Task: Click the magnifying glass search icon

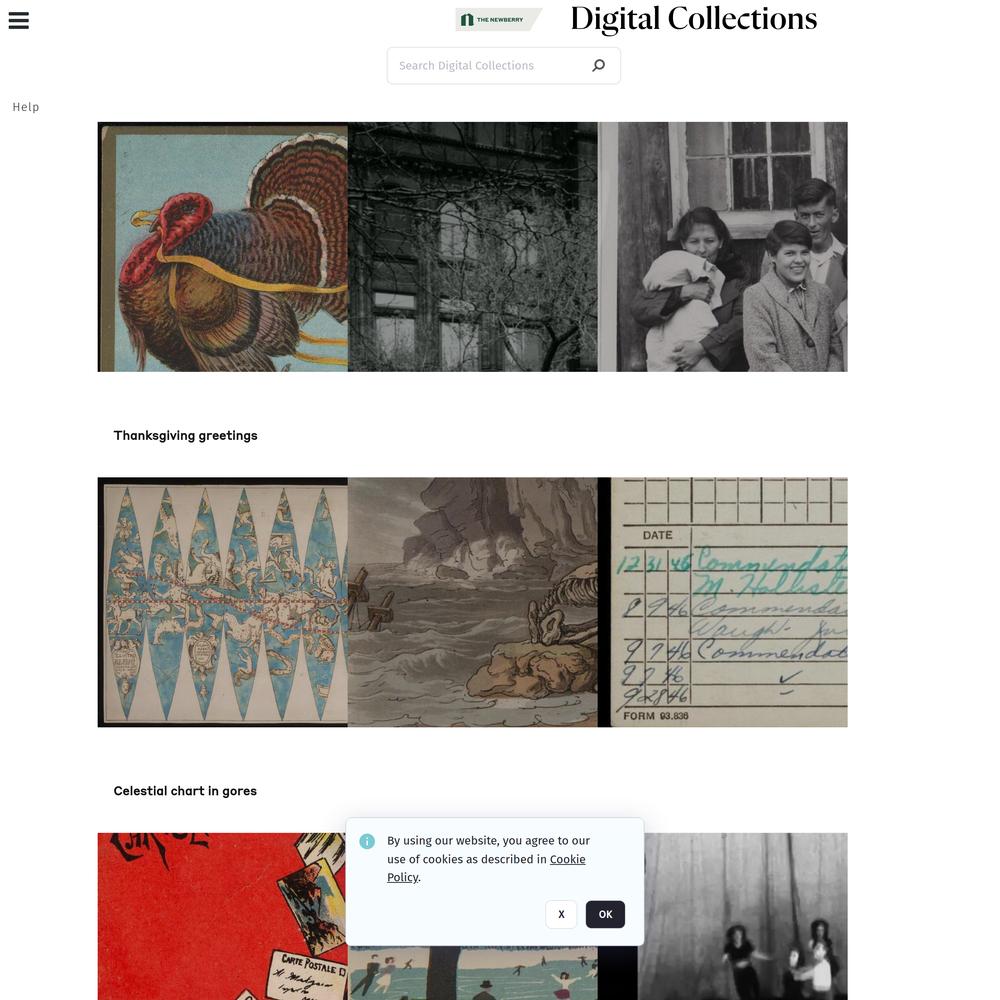Action: 598,65
